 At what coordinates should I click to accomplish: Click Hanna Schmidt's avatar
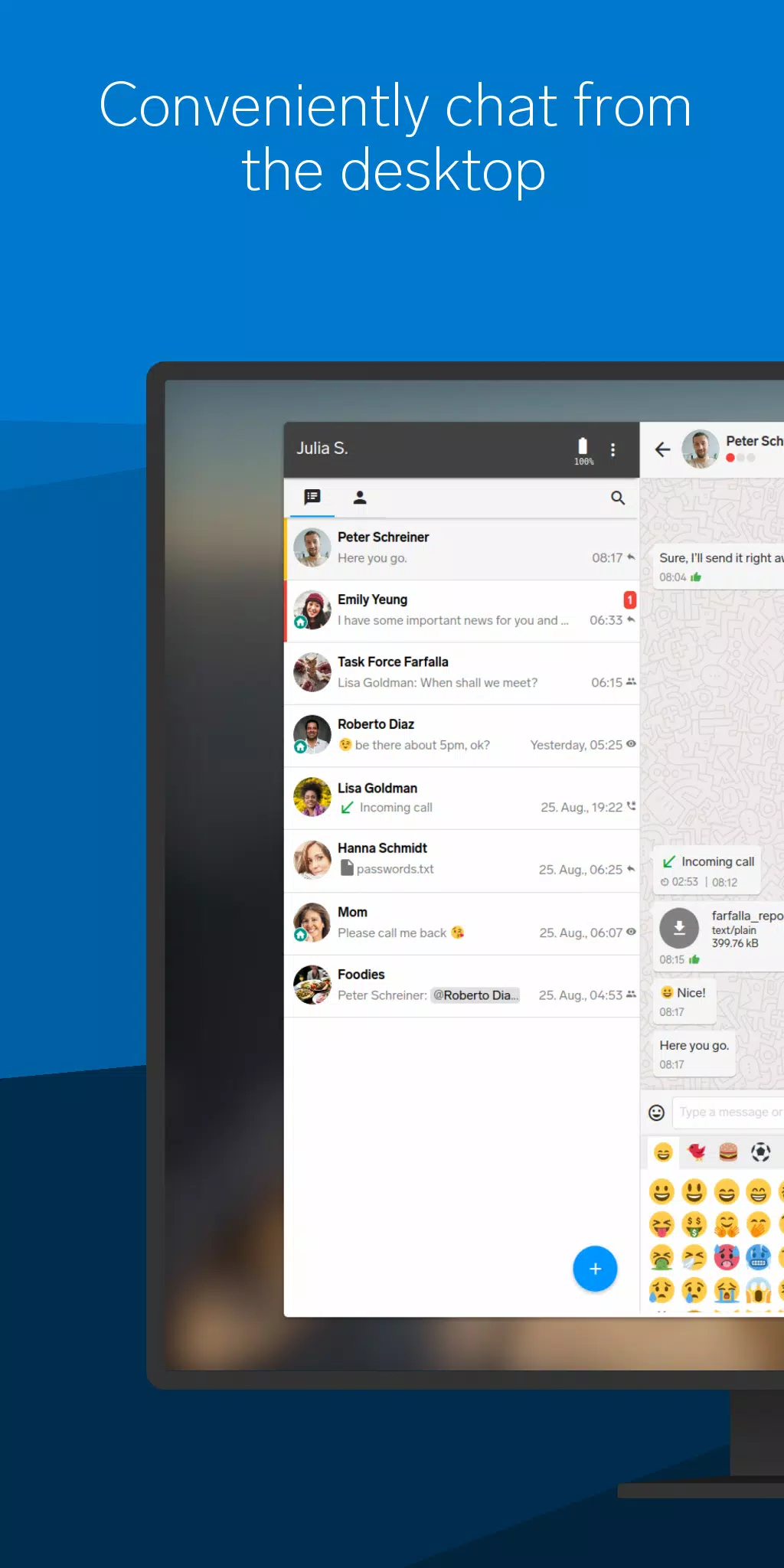click(312, 860)
